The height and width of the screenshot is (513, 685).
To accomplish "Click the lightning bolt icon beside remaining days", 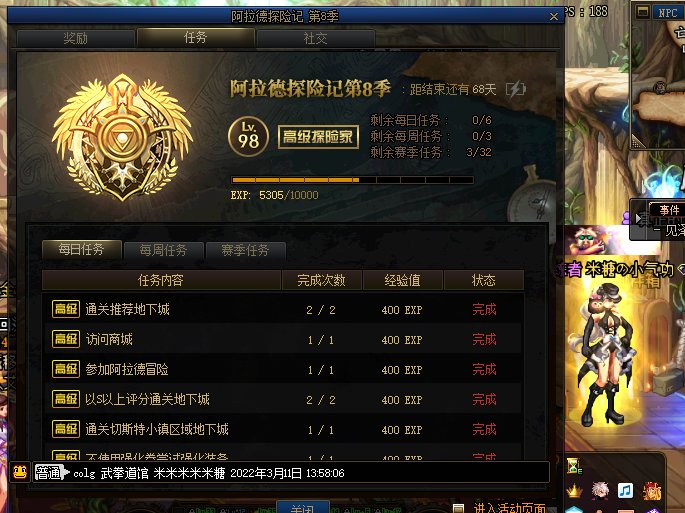I will [x=515, y=89].
